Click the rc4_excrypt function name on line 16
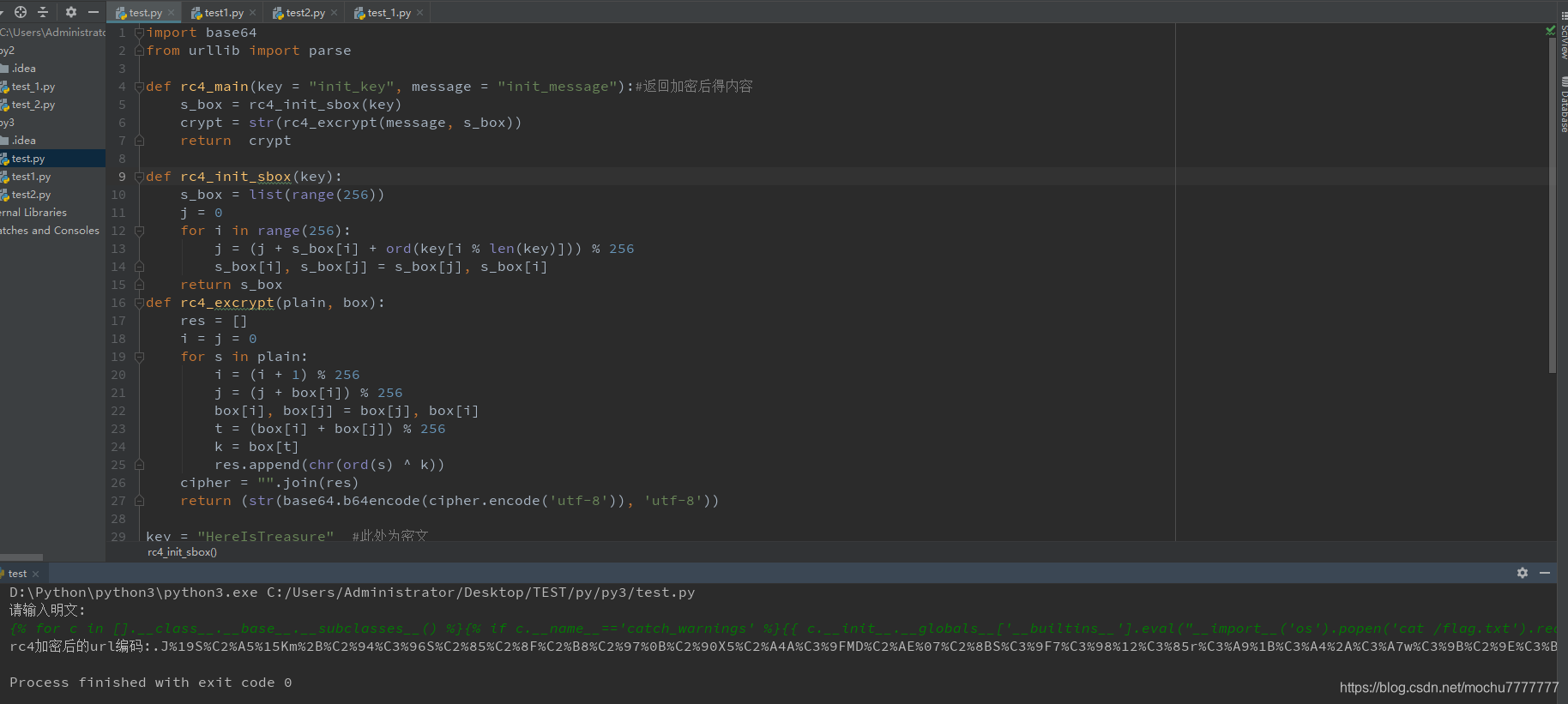 point(227,303)
